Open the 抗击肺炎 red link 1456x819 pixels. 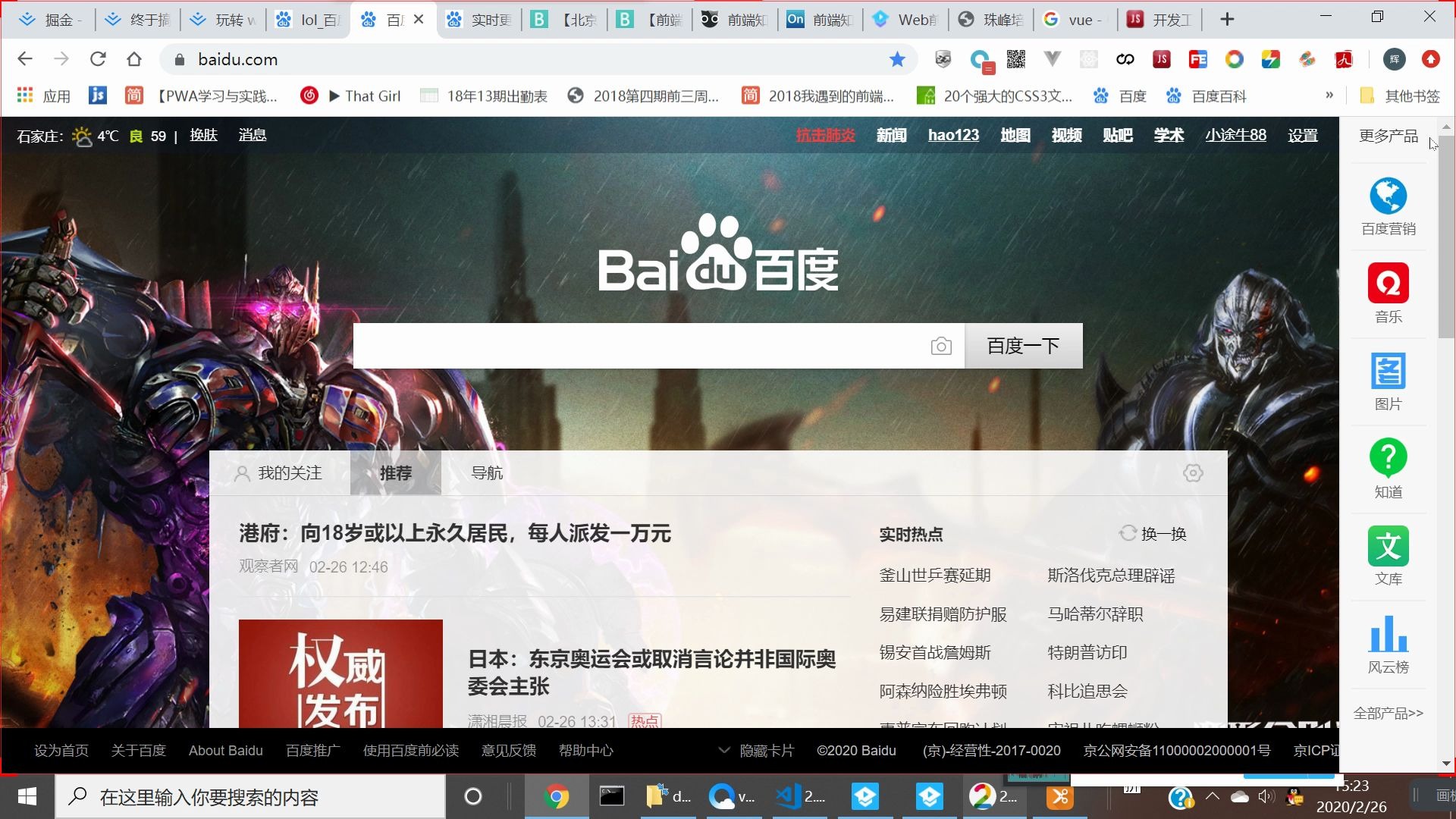(825, 136)
